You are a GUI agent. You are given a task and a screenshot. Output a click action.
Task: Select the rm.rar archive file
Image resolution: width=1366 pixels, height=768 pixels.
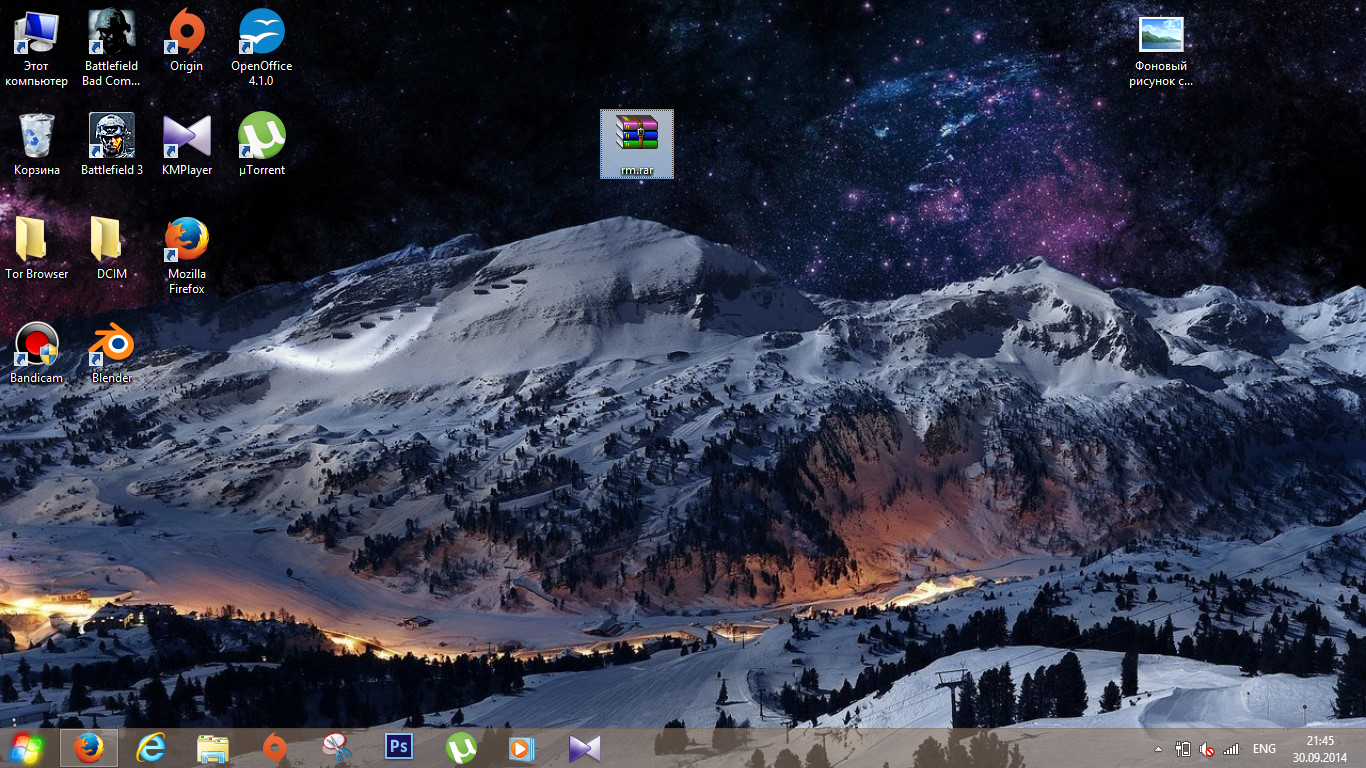tap(637, 144)
